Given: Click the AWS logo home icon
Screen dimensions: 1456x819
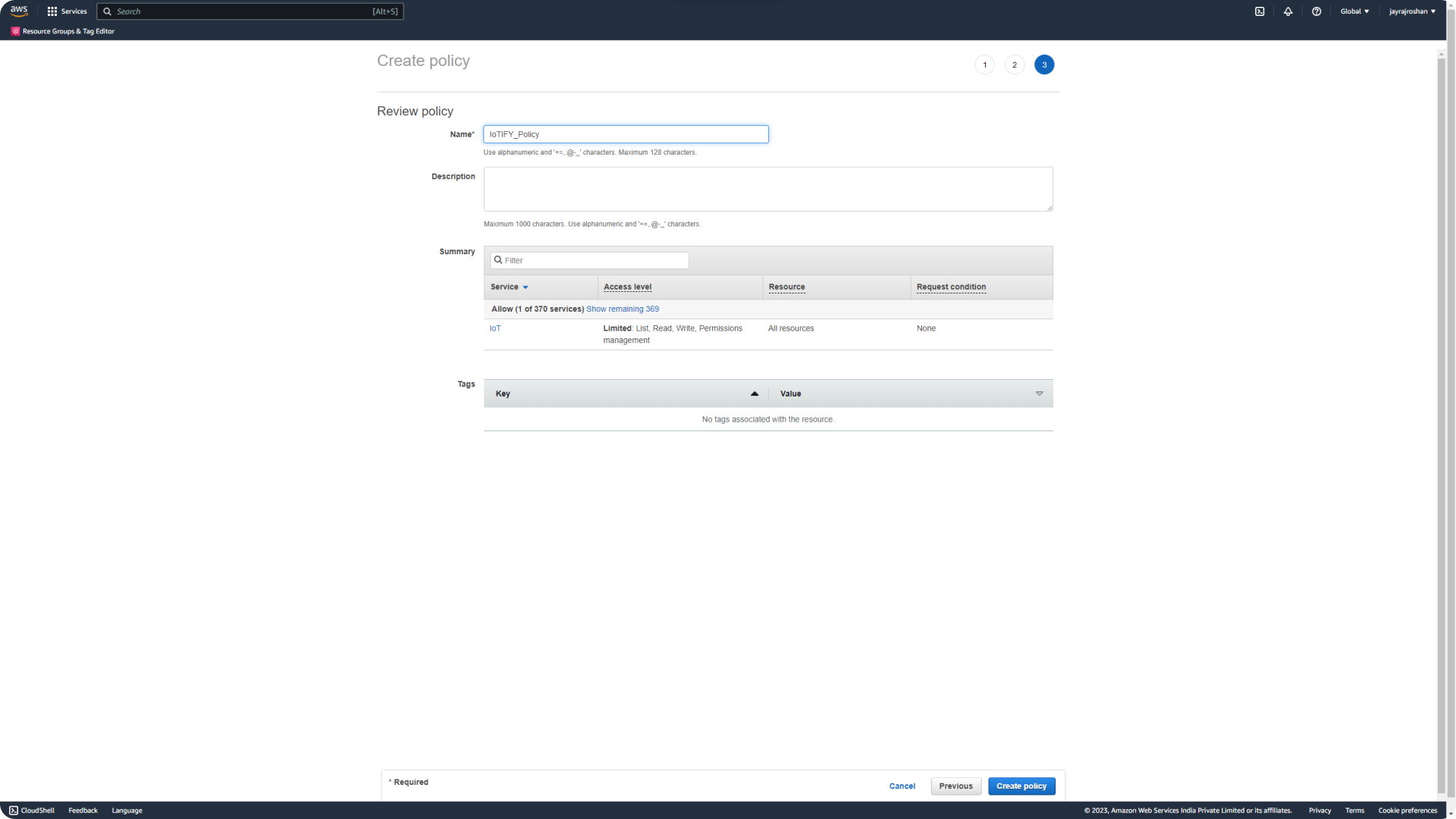Looking at the screenshot, I should [x=19, y=11].
